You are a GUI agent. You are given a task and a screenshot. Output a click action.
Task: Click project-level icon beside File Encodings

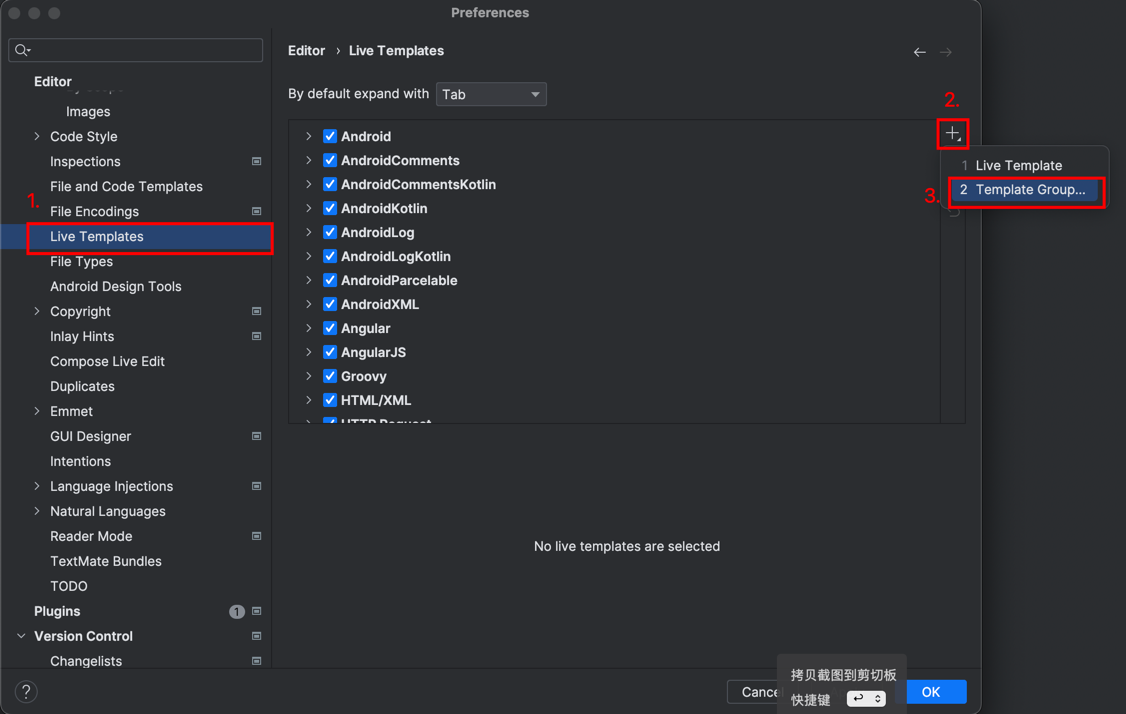click(x=257, y=211)
